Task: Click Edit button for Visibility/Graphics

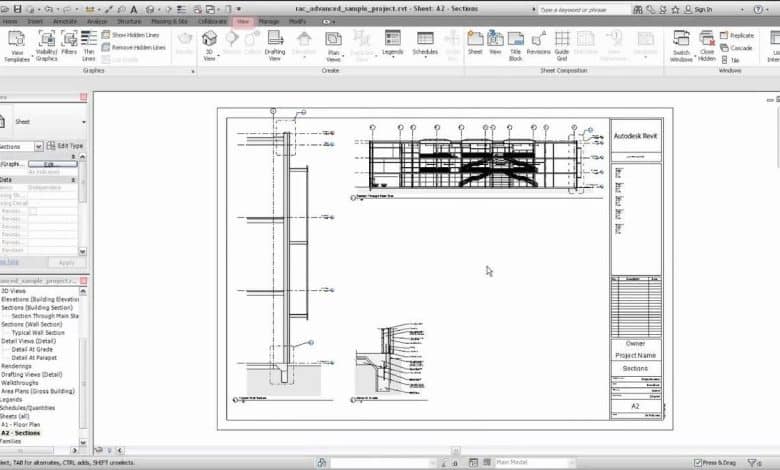Action: [x=53, y=164]
